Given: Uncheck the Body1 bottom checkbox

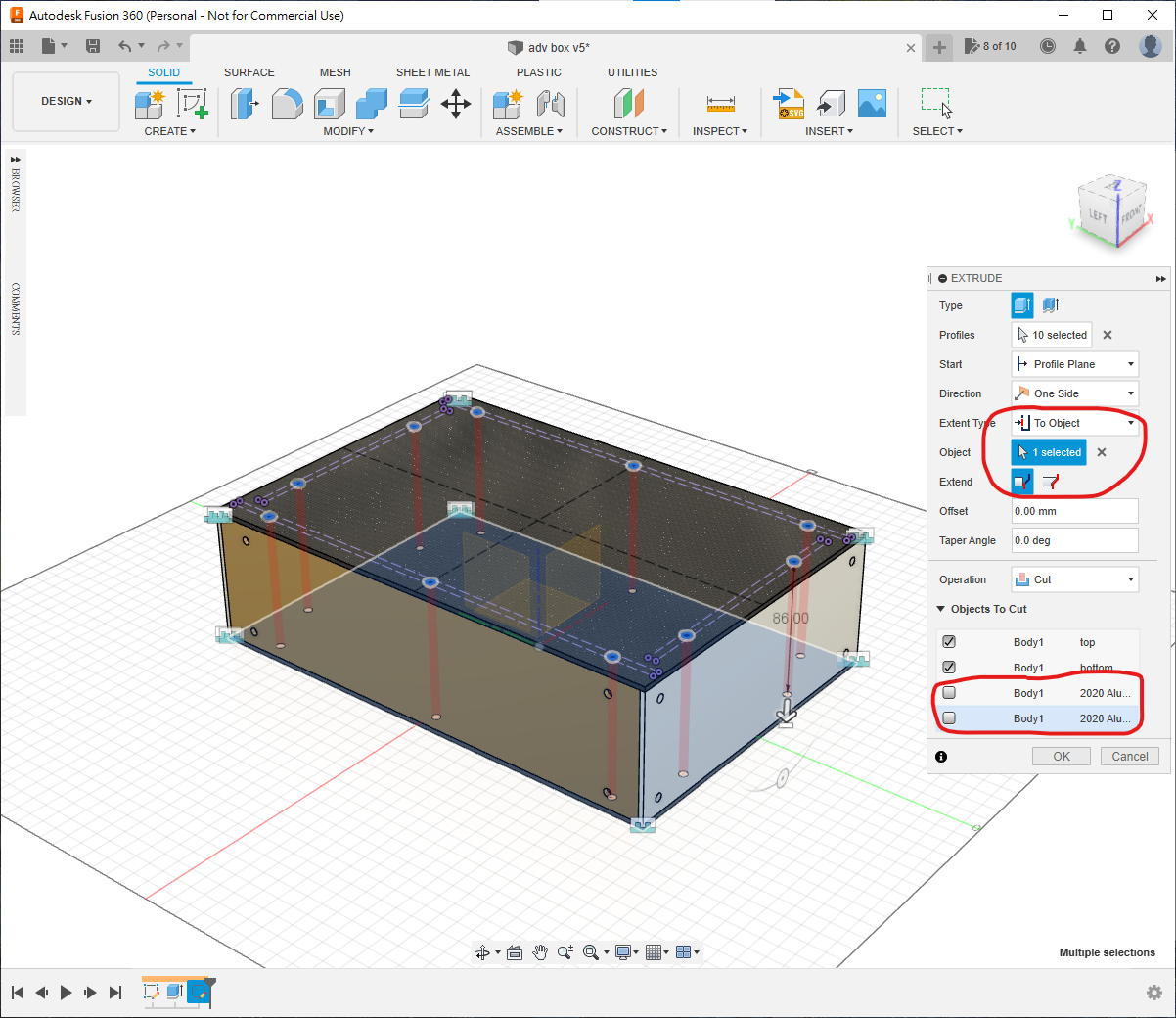Looking at the screenshot, I should pos(949,668).
